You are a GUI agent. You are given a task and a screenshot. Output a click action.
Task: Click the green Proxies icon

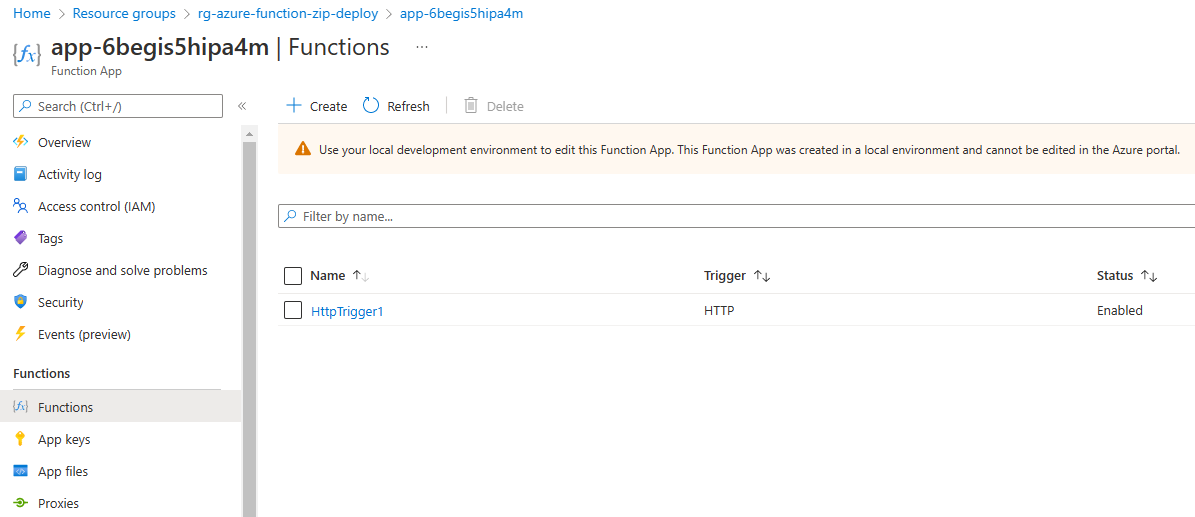coord(21,503)
